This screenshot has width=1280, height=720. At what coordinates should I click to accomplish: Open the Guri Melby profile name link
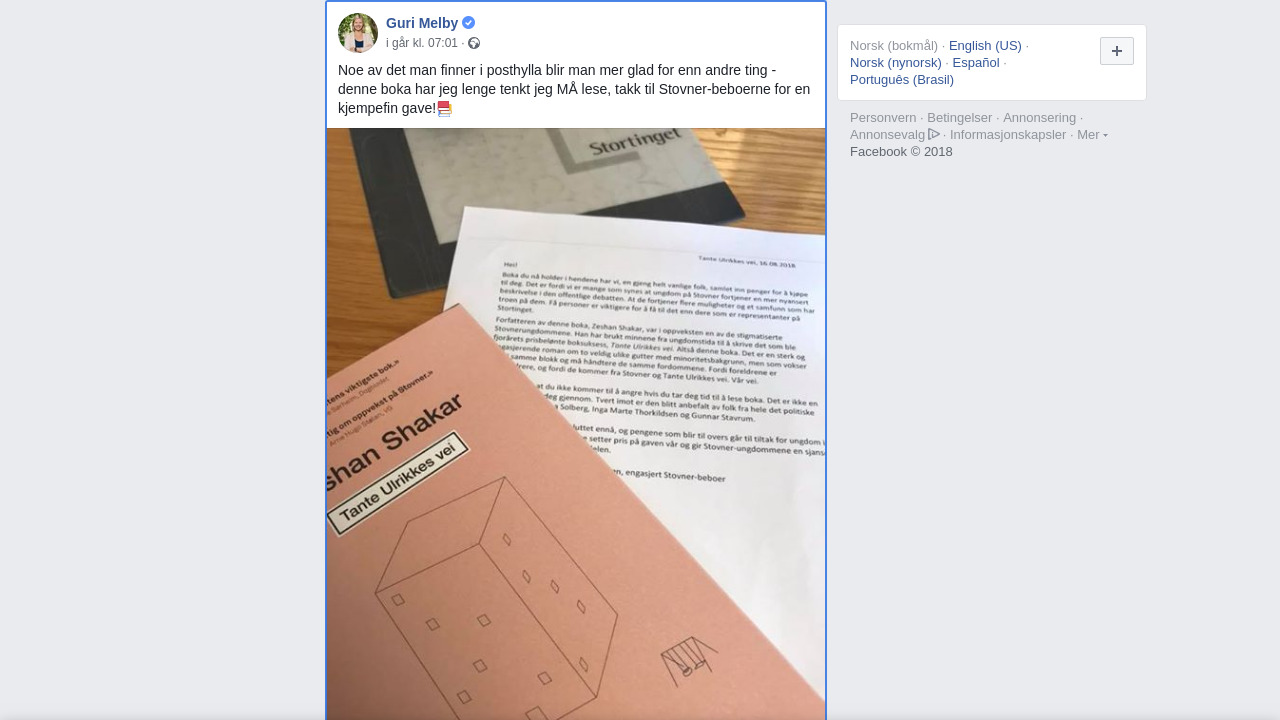(422, 23)
